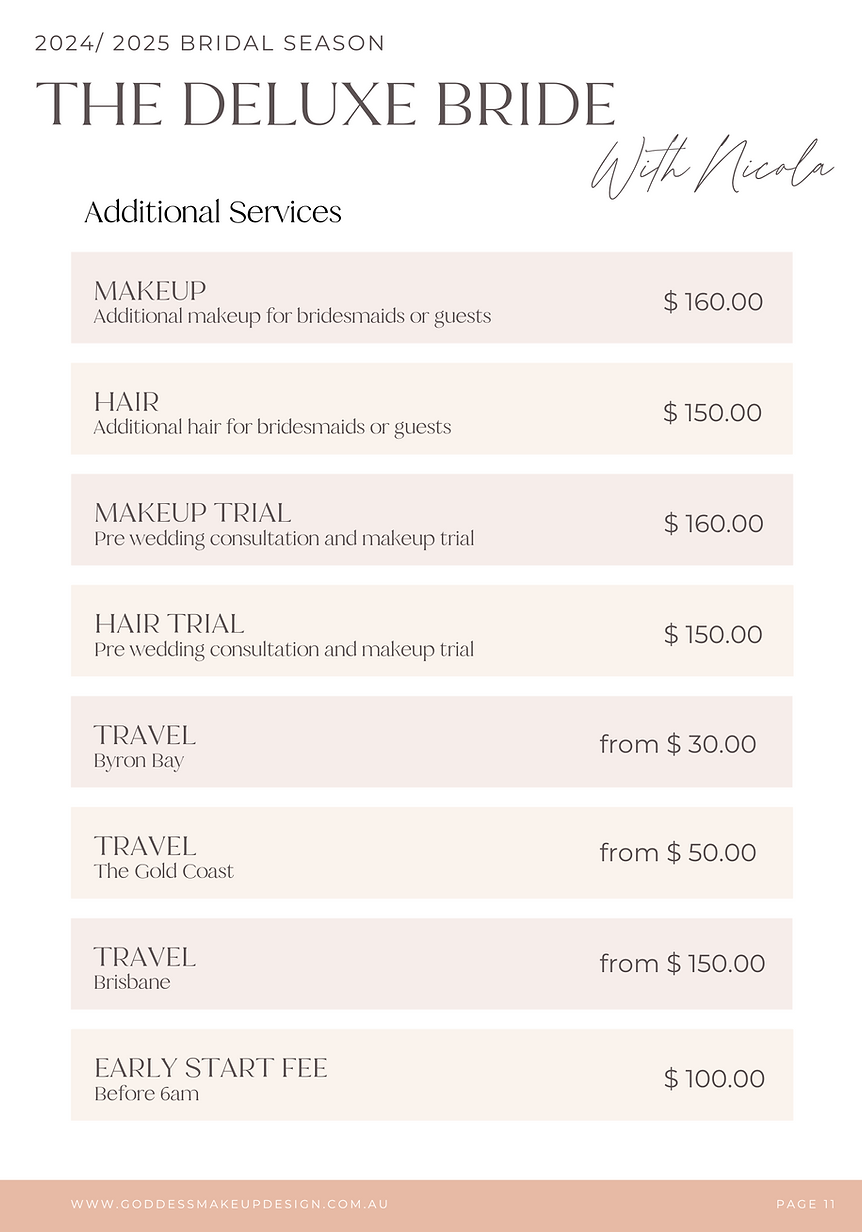862x1232 pixels.
Task: Click the "The Deluxe Bride" main title
Action: 325,104
